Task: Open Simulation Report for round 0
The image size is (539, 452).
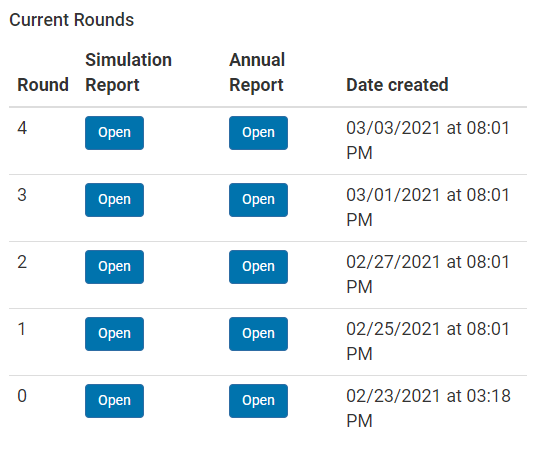Action: [x=114, y=401]
